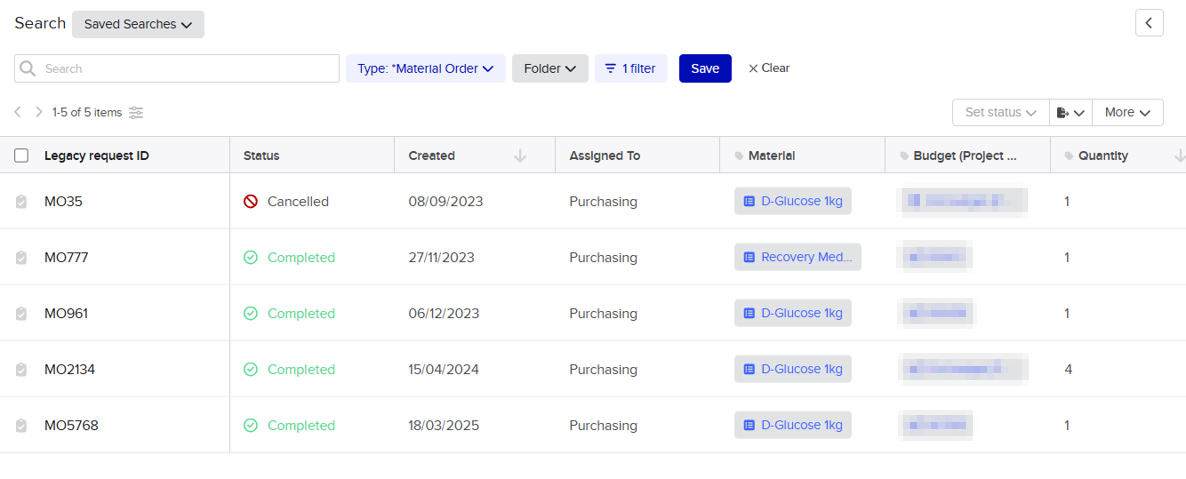1186x479 pixels.
Task: Go to previous page arrow
Action: tap(18, 113)
